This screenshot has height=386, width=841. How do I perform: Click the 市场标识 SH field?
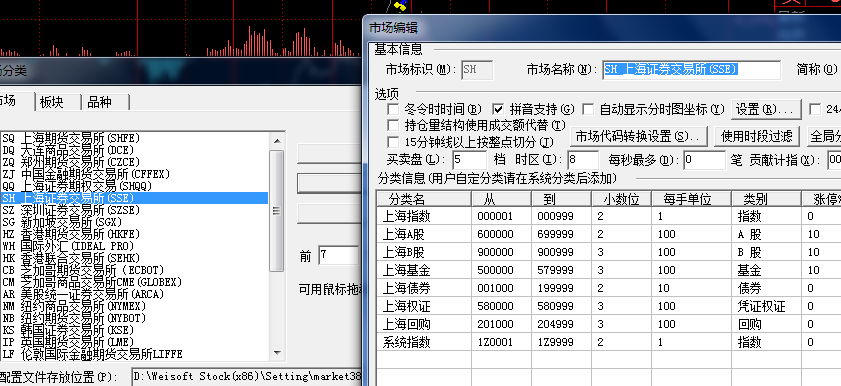tap(477, 70)
